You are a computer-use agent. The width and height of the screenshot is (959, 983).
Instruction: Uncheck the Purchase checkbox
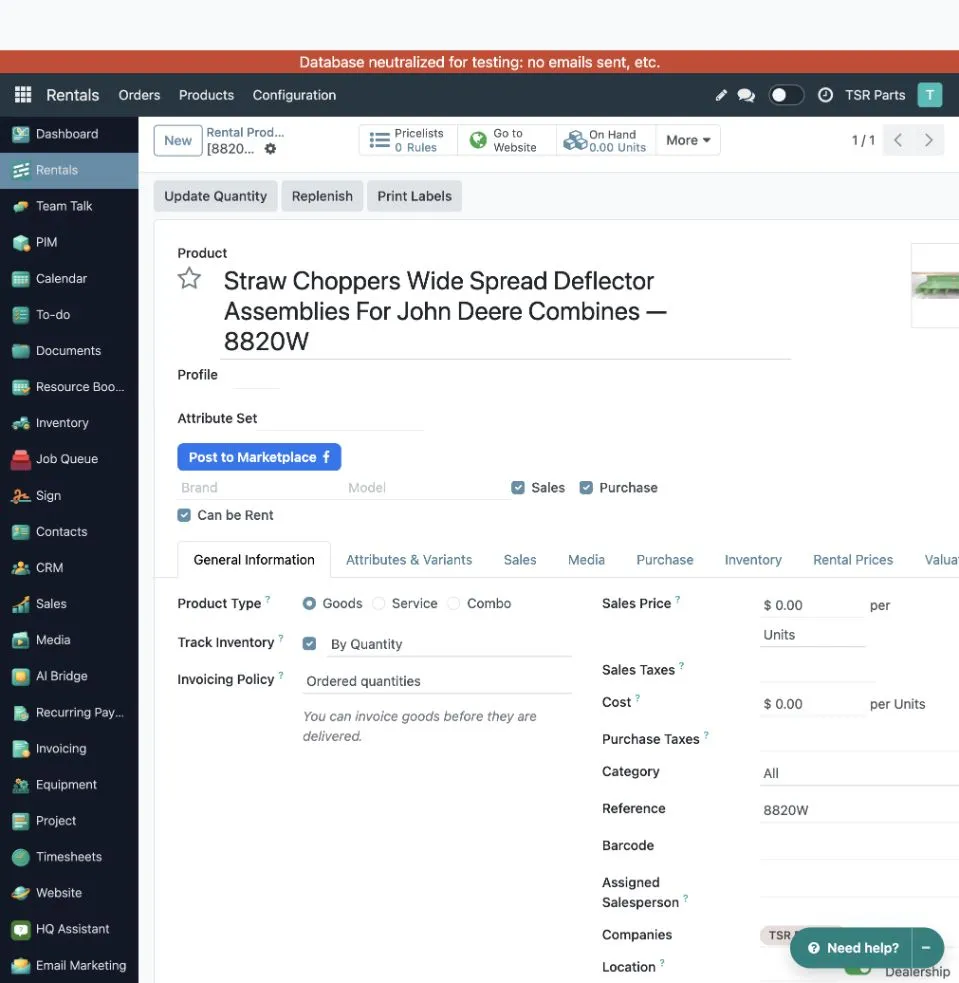[x=586, y=488]
